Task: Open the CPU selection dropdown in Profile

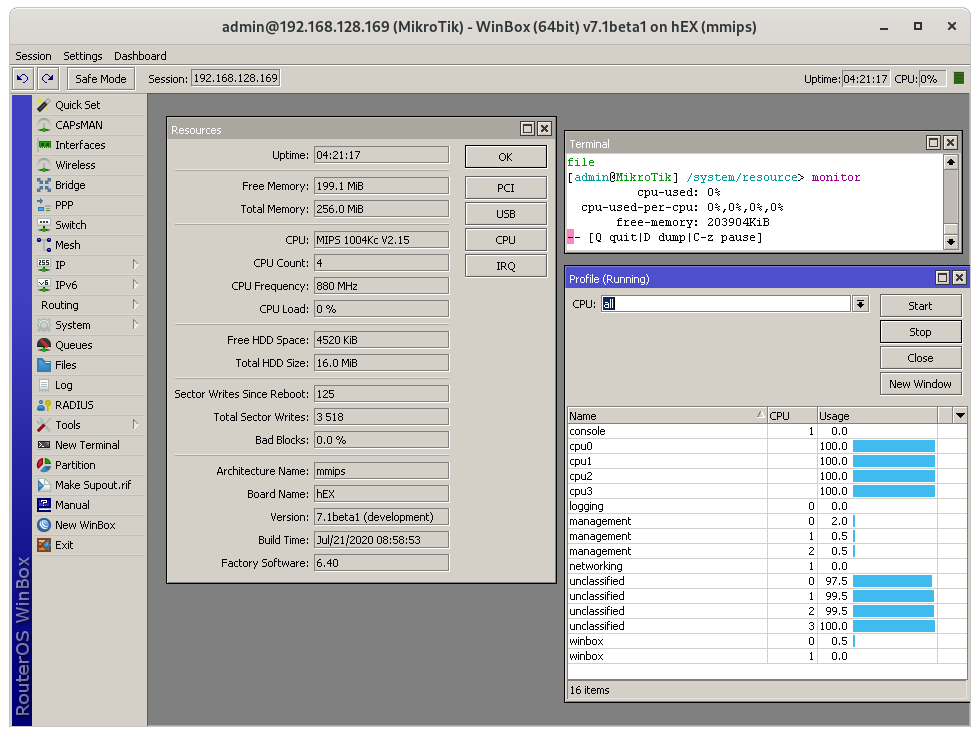Action: coord(861,304)
